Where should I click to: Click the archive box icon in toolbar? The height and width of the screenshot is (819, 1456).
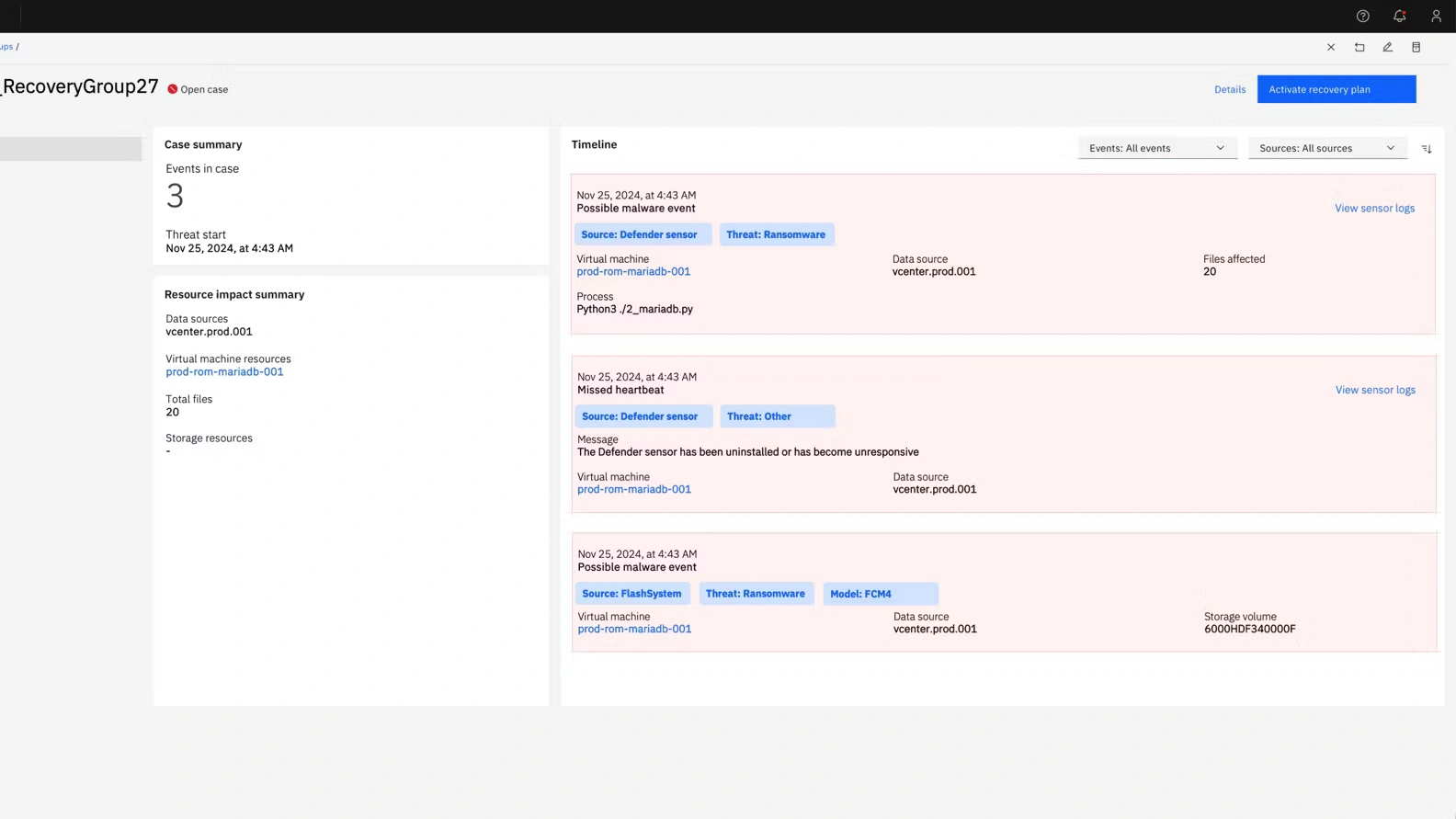coord(1416,47)
